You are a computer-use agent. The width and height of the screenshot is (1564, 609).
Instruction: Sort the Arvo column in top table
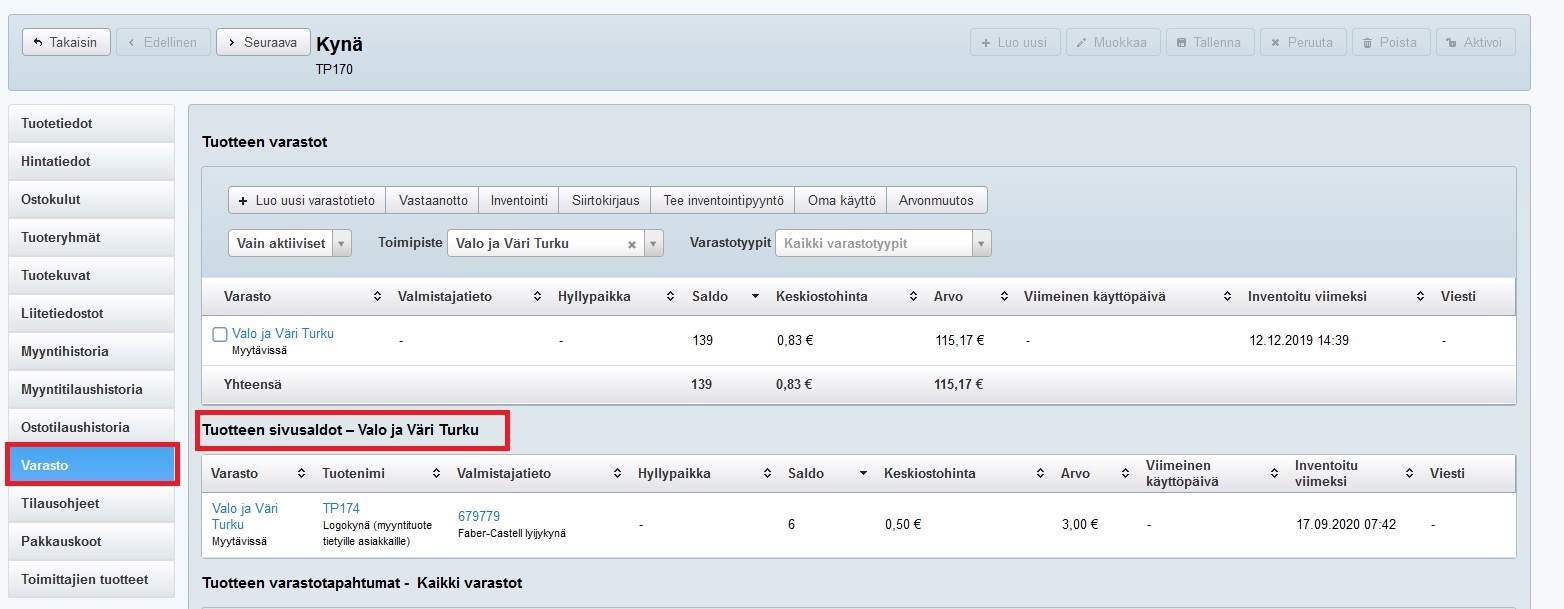[x=1002, y=297]
